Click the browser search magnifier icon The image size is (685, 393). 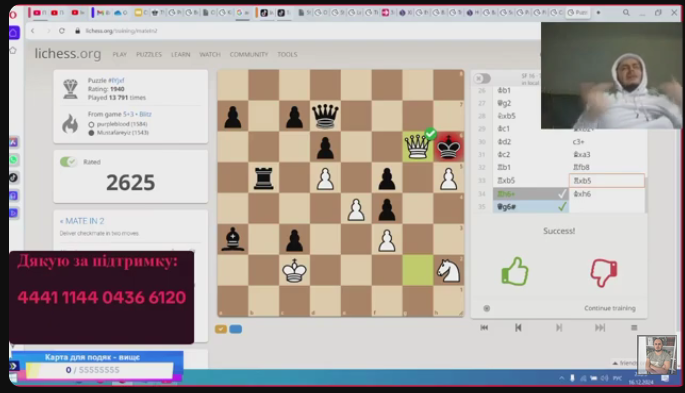tap(626, 13)
